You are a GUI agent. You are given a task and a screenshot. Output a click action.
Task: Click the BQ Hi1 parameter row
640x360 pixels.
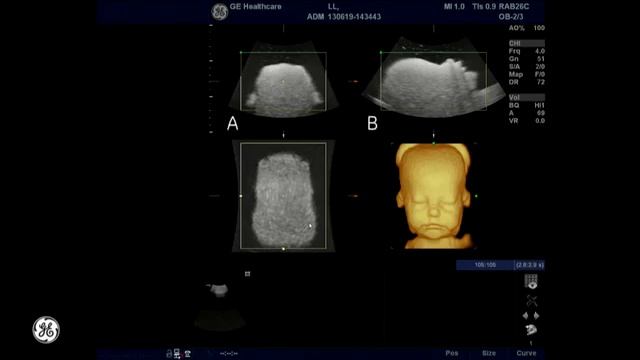tap(527, 105)
